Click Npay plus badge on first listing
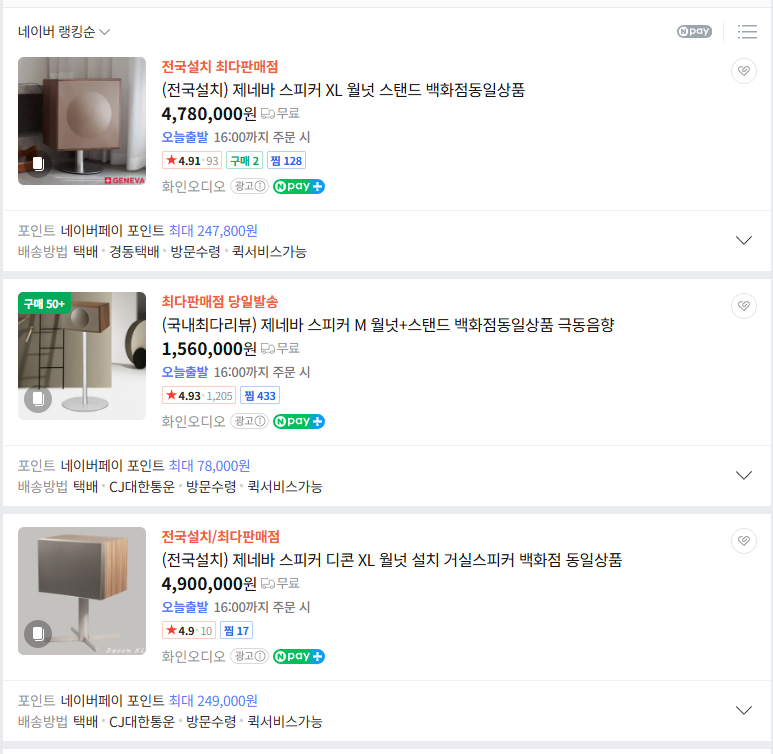The image size is (773, 754). tap(299, 186)
